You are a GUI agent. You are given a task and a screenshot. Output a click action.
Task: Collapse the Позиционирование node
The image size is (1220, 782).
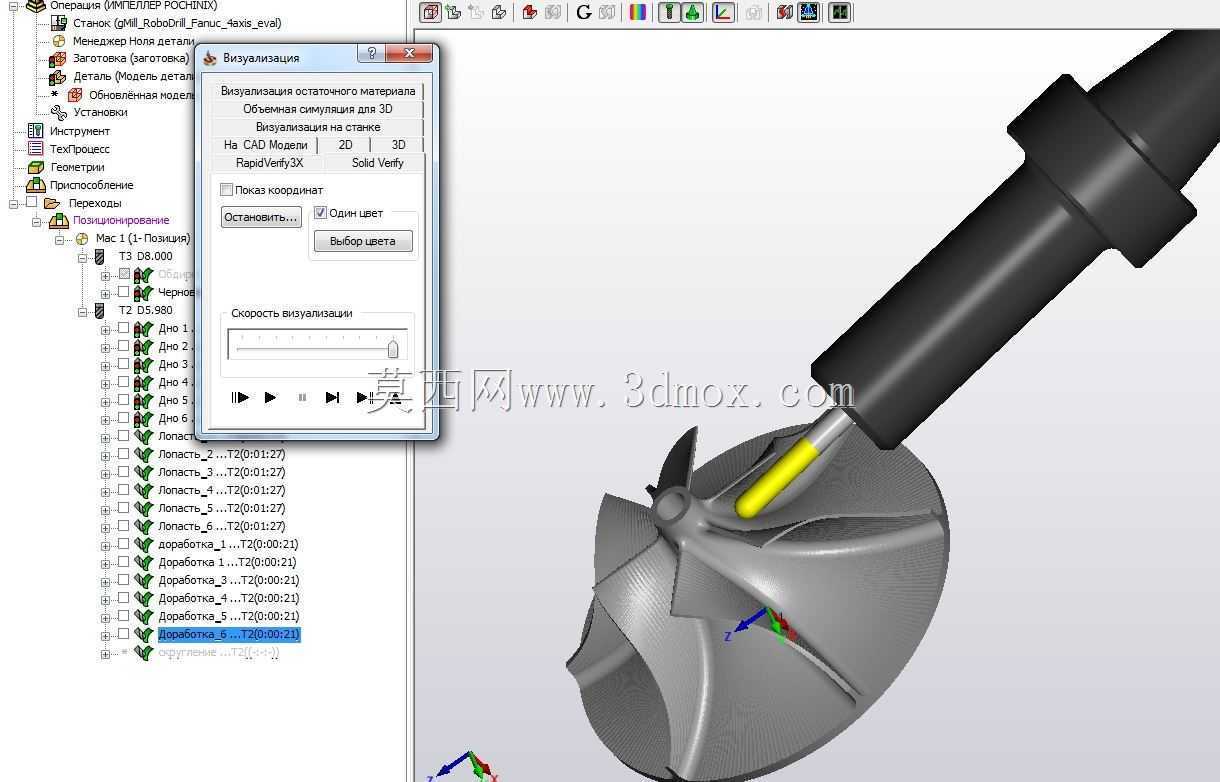38,222
